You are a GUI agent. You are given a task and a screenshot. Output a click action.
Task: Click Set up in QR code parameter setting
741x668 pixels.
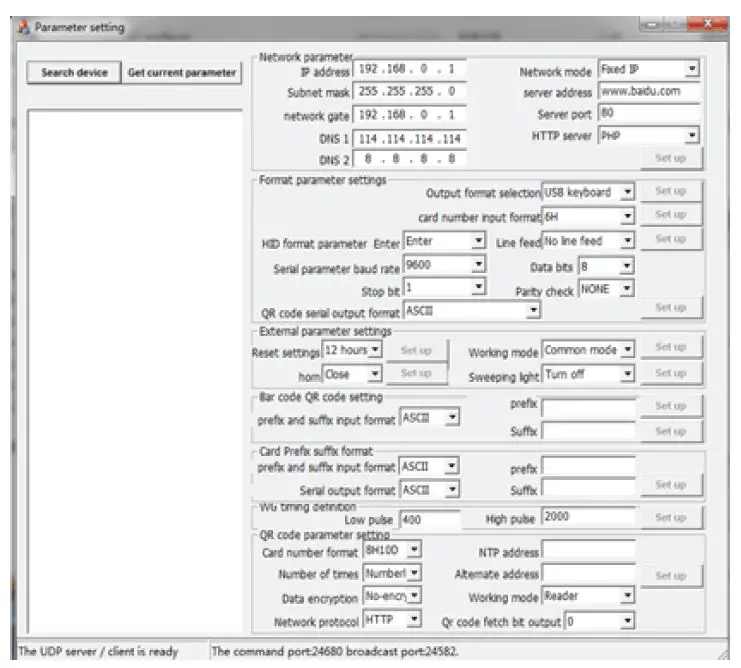click(671, 576)
